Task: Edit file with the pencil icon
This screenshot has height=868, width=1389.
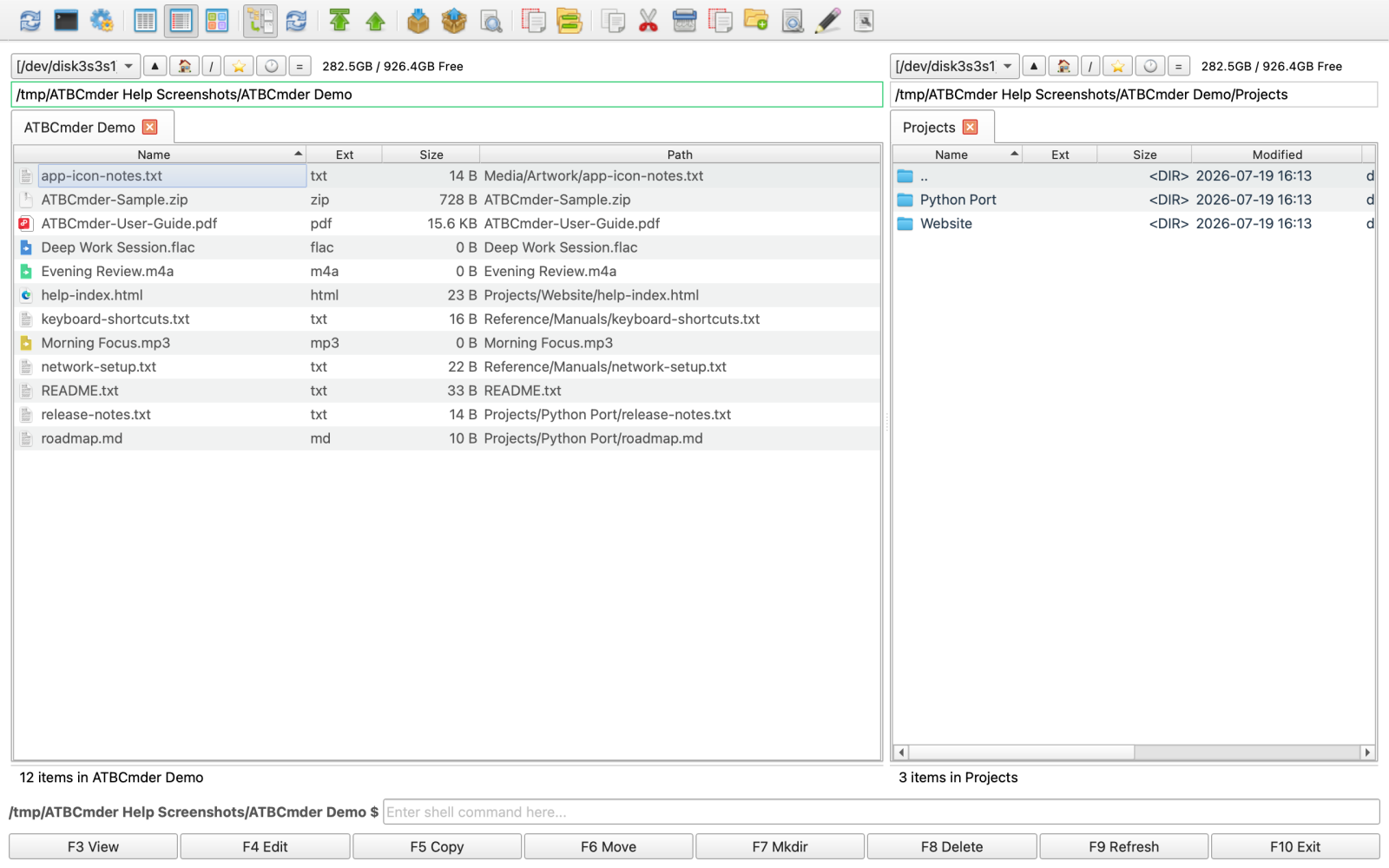Action: tap(828, 21)
